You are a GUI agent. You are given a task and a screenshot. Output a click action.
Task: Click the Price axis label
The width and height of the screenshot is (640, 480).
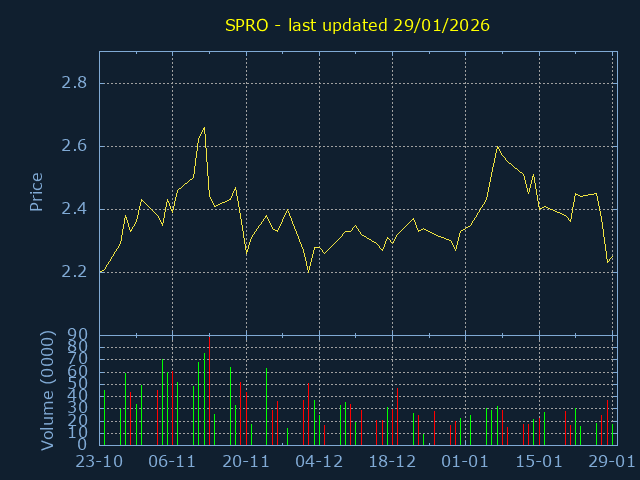37,192
